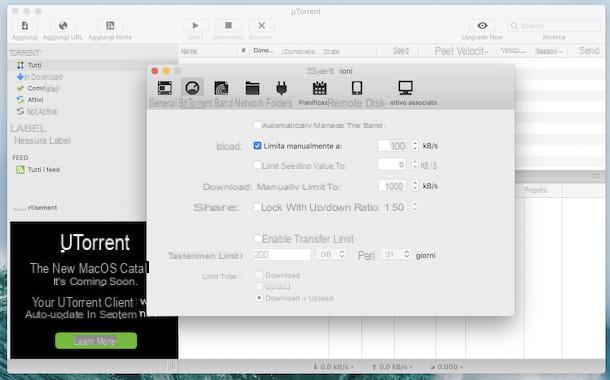Open download speed status bar menu
Screen dimensions: 610x380
333,367
